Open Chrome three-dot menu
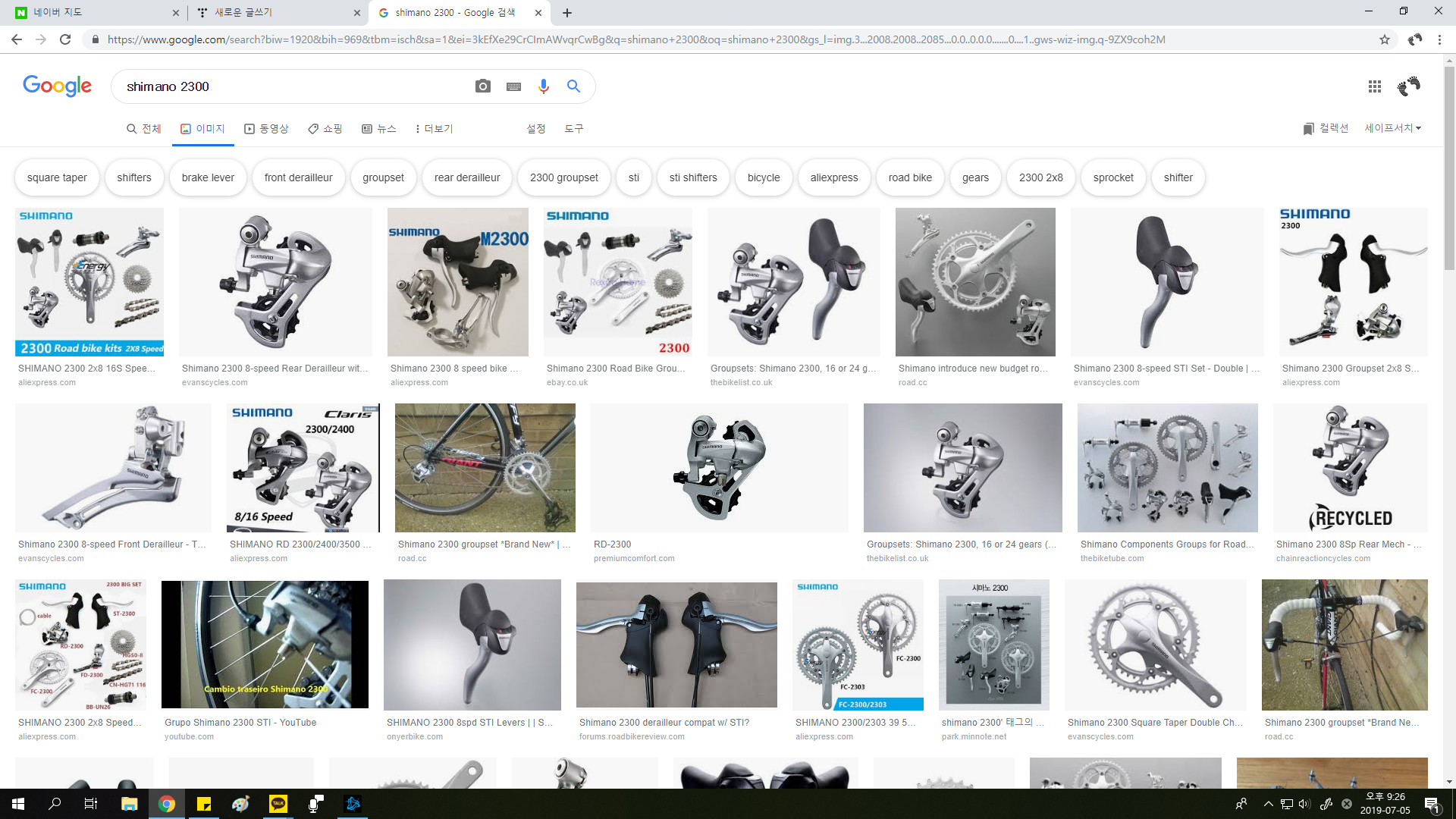1456x819 pixels. 1439,39
